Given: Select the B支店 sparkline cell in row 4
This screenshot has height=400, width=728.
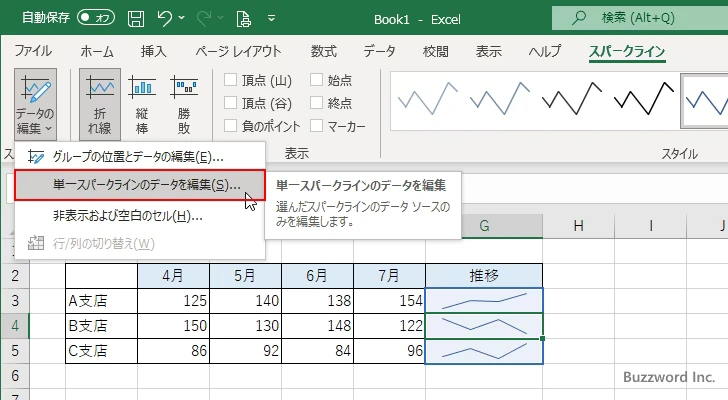Looking at the screenshot, I should 484,326.
